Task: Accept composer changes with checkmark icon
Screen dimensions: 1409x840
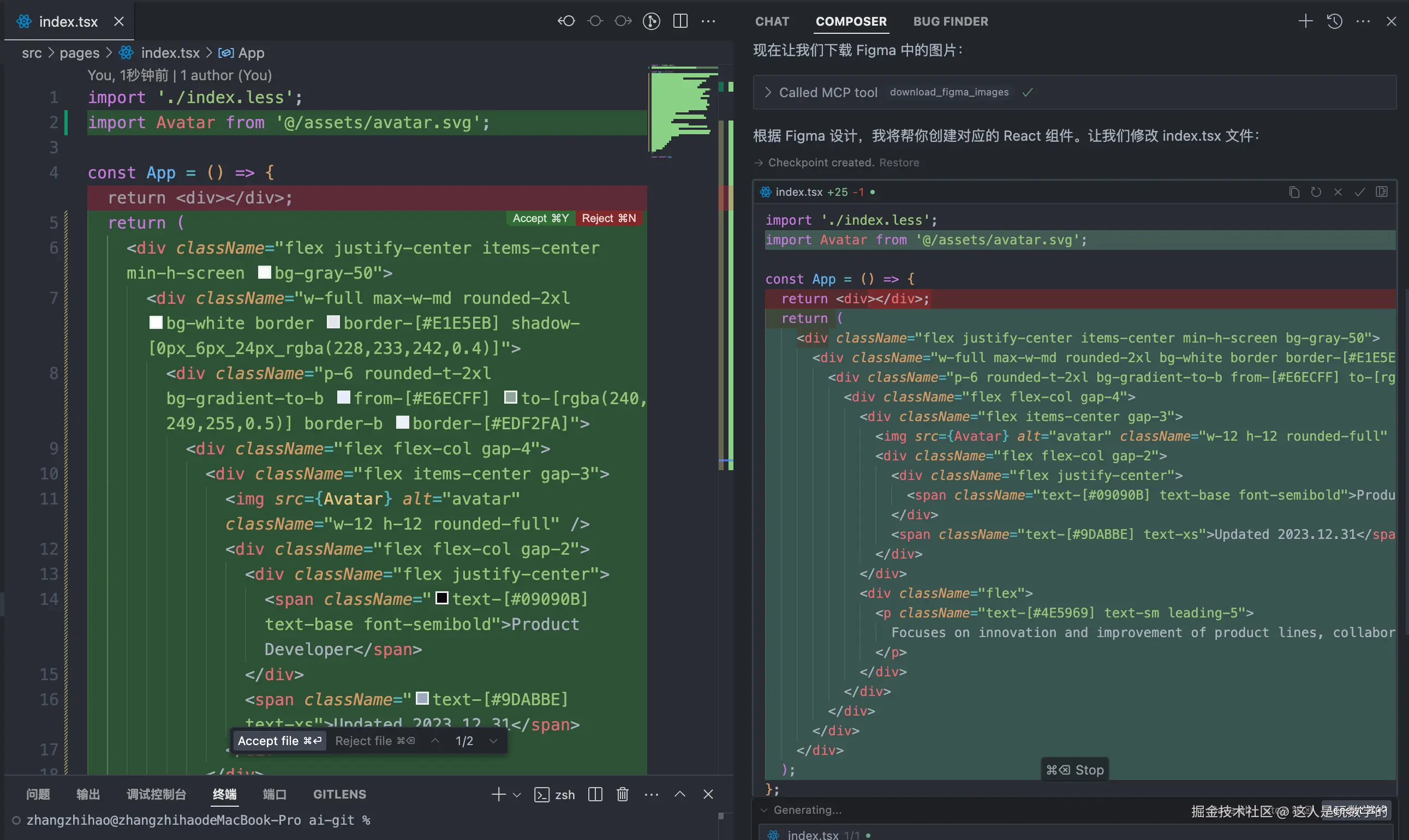Action: (1360, 193)
